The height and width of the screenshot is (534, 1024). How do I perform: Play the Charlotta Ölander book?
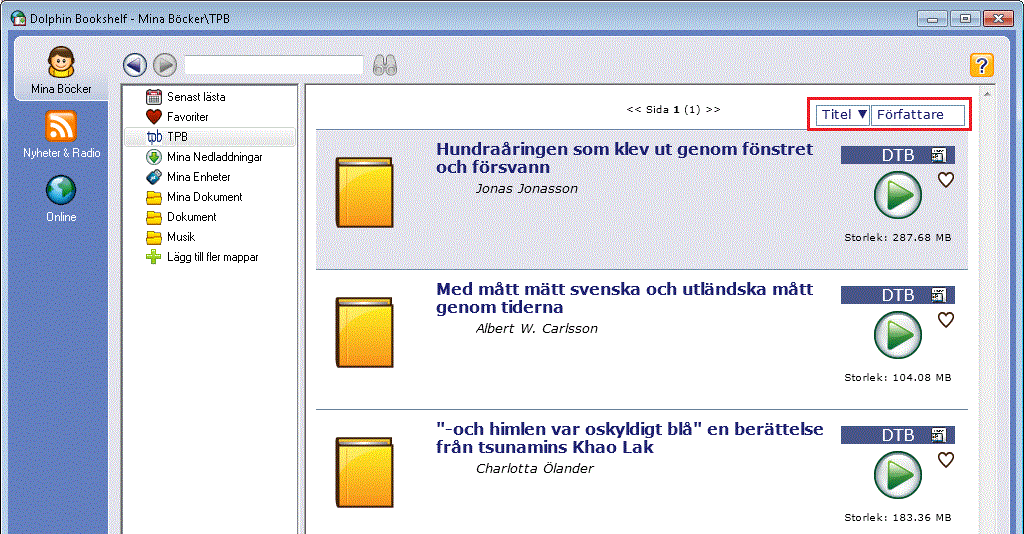[898, 475]
